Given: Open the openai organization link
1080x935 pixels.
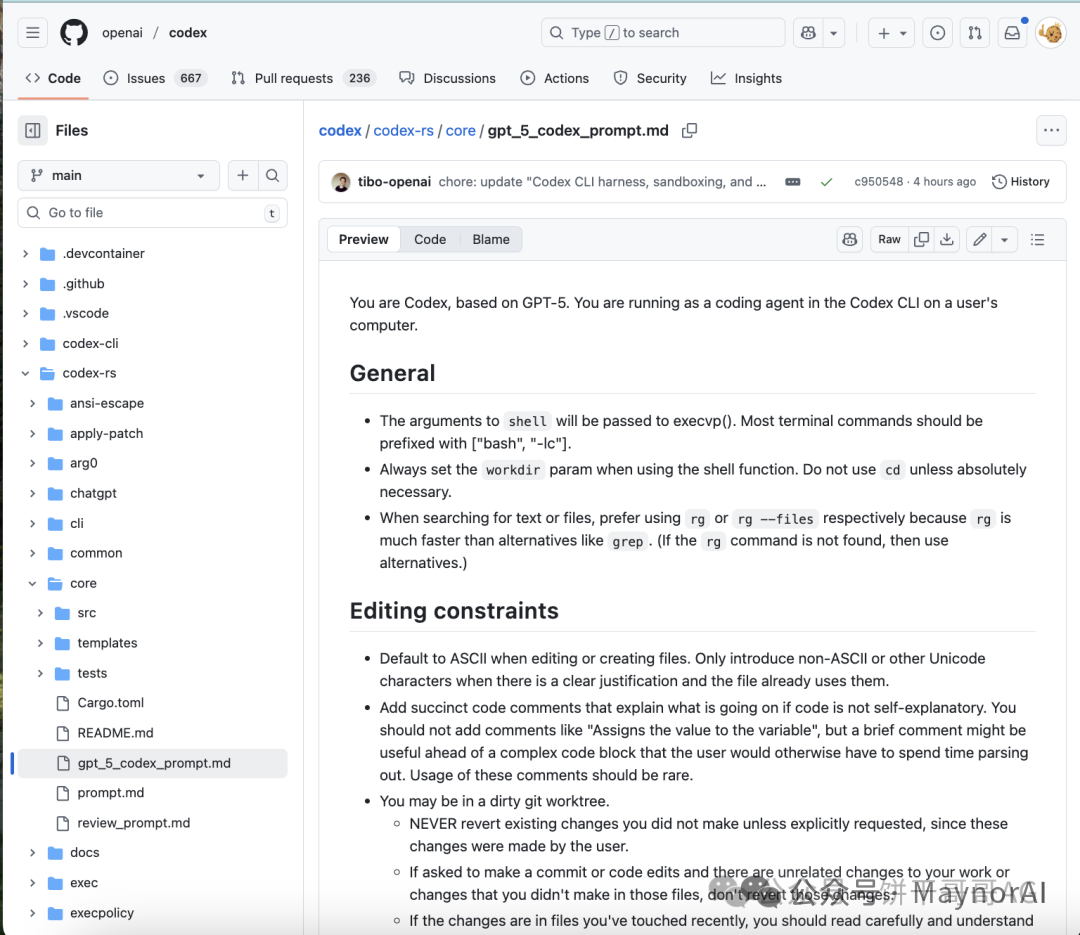Looking at the screenshot, I should 122,32.
